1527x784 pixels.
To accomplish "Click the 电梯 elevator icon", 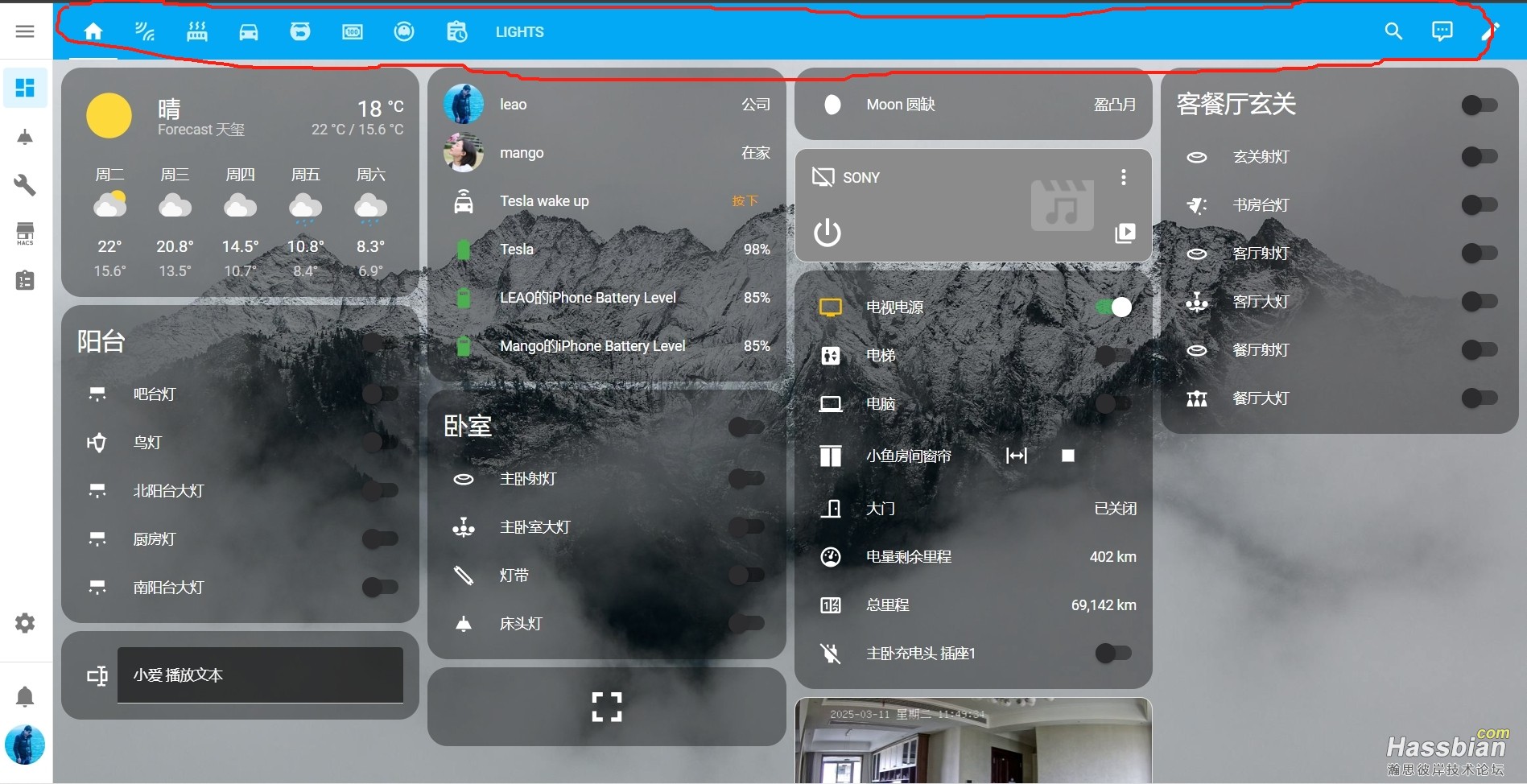I will [x=831, y=356].
